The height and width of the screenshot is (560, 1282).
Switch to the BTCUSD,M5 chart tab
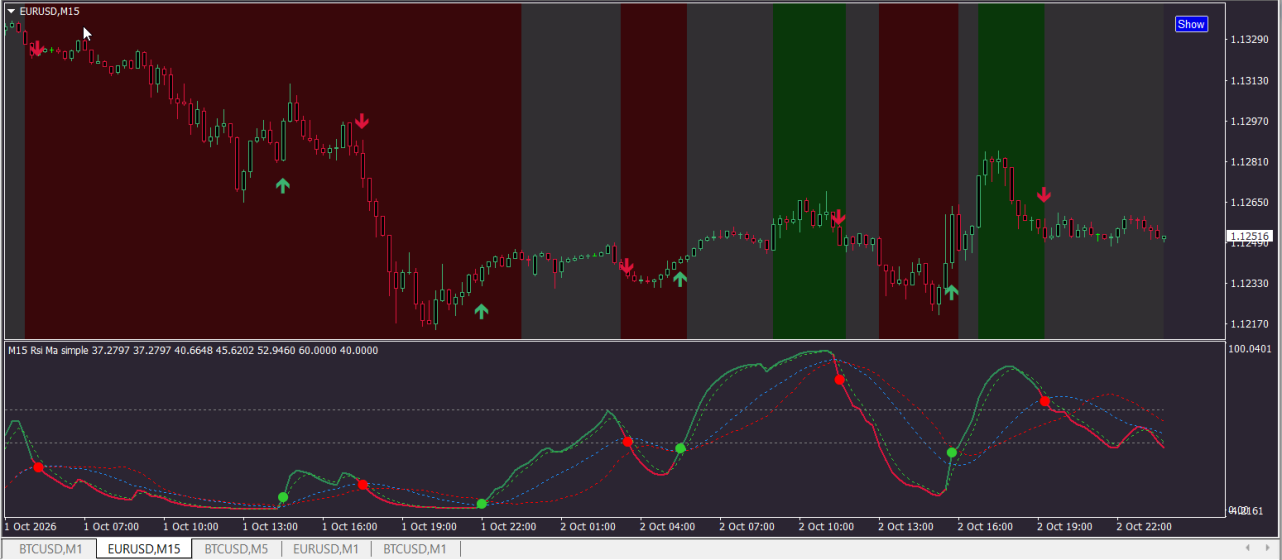[236, 548]
